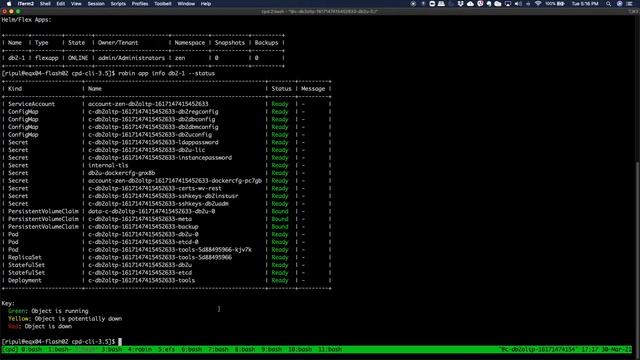Click the terminal cursor at the prompt
Viewport: 640px width, 360px height.
(x=120, y=342)
